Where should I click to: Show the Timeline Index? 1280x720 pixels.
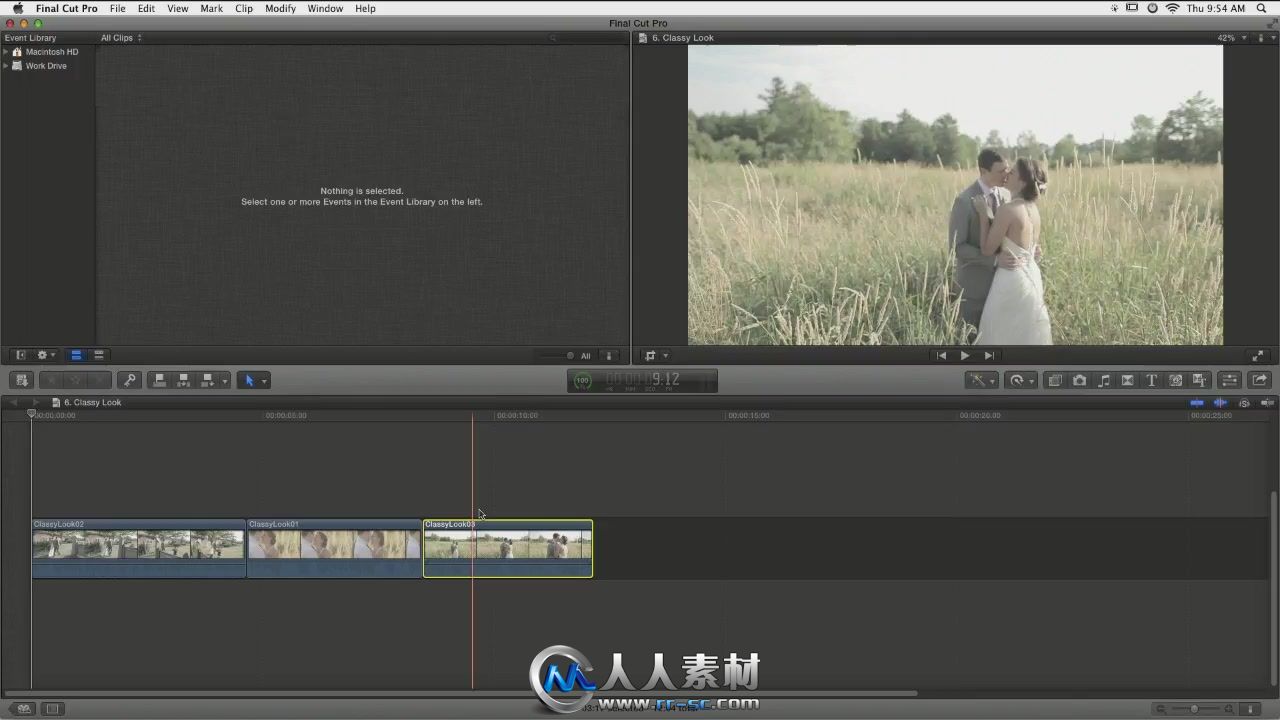[x=52, y=709]
